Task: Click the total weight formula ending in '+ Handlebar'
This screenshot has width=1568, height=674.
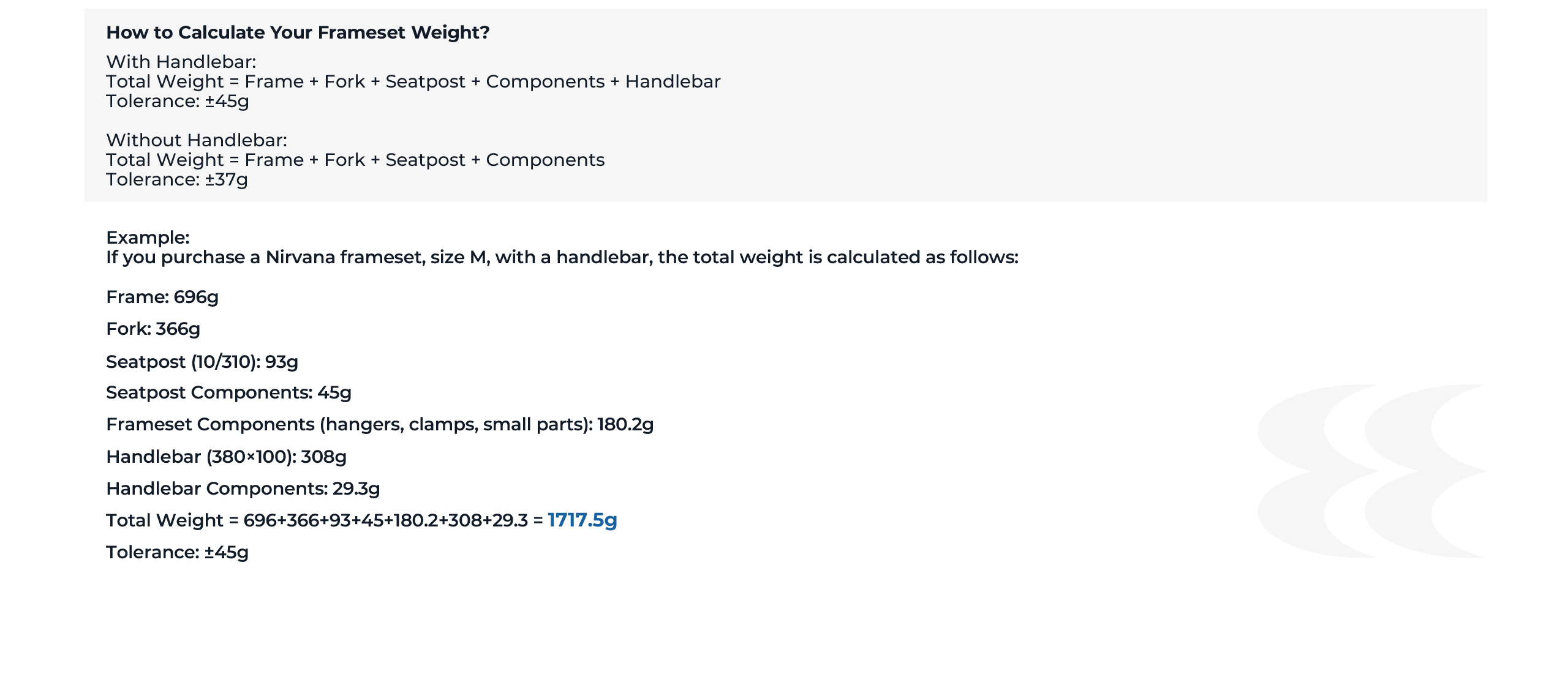Action: click(413, 81)
